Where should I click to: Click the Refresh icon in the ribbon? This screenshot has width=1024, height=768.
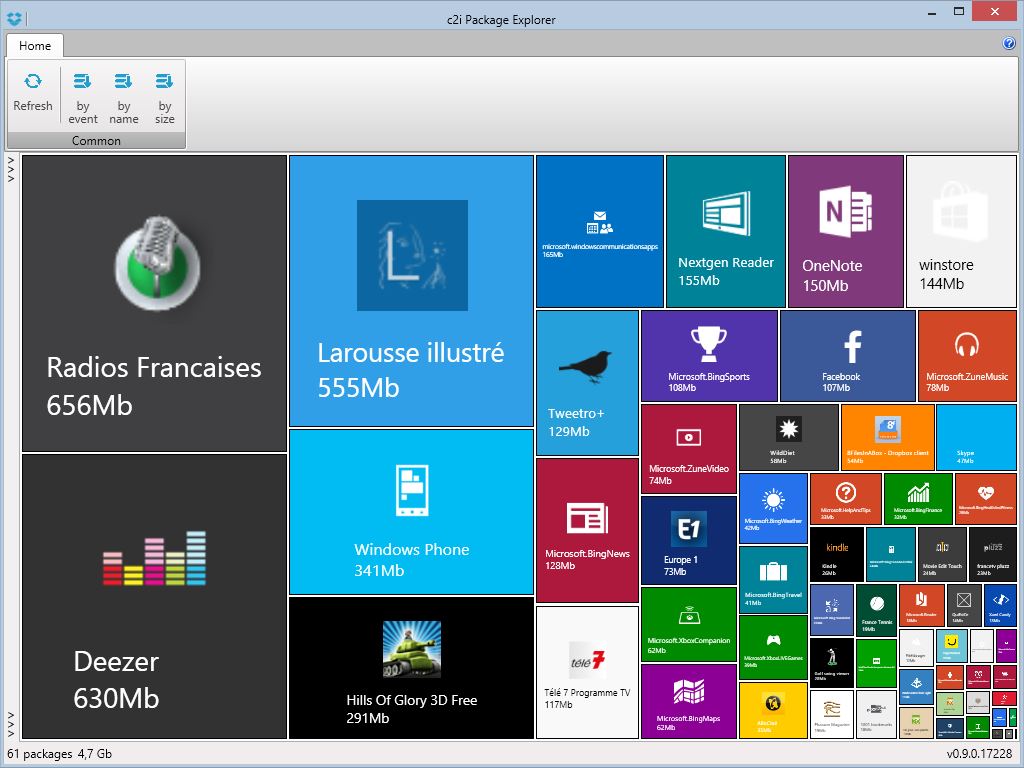pyautogui.click(x=33, y=81)
